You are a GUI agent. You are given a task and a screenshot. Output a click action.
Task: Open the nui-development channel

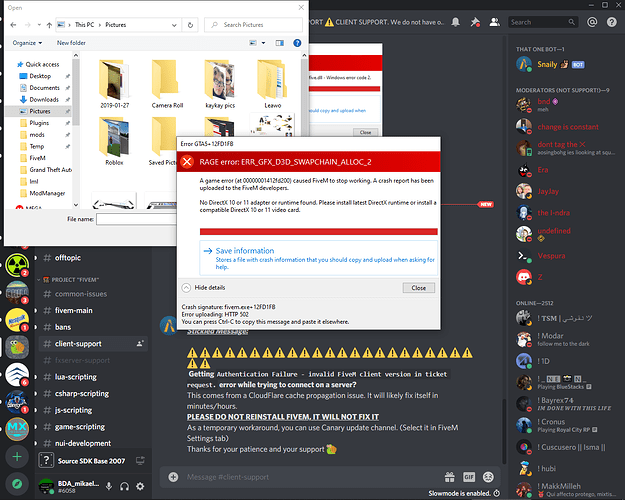[83, 443]
